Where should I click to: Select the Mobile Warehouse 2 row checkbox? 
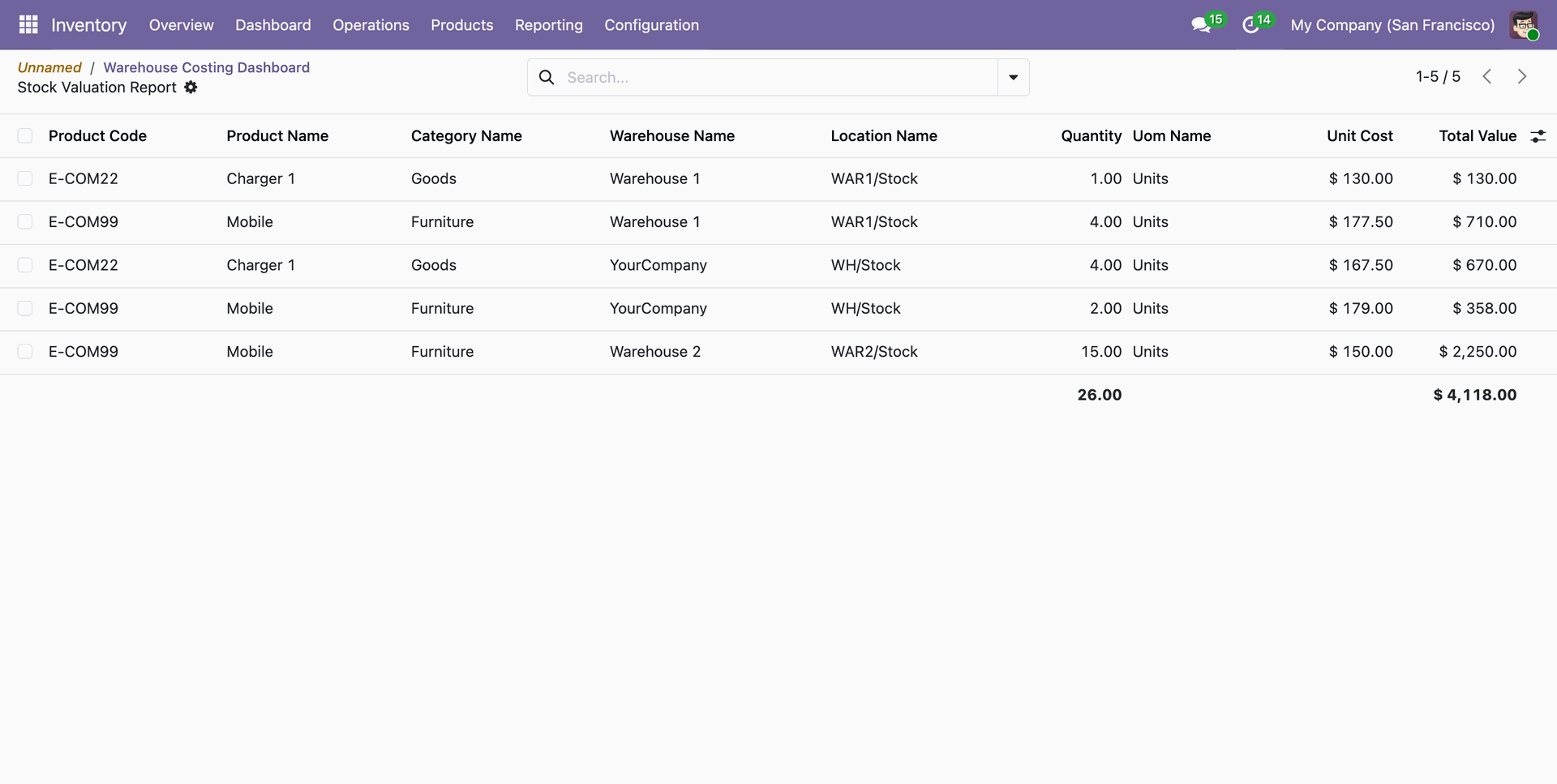(x=25, y=351)
